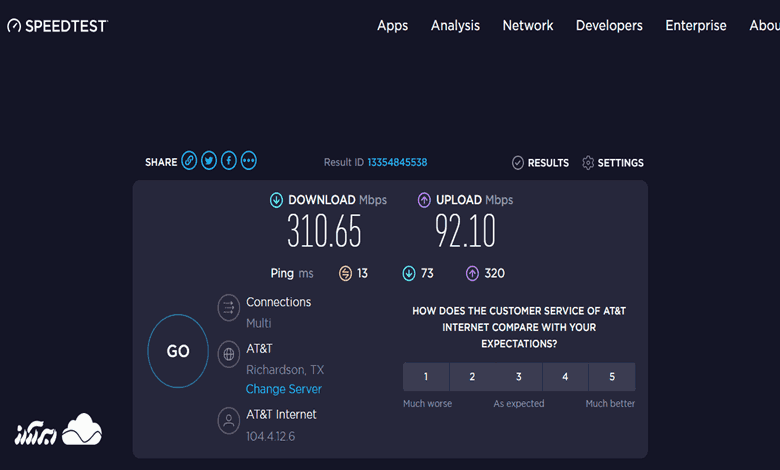Click upload speed value 92.10

(x=466, y=230)
